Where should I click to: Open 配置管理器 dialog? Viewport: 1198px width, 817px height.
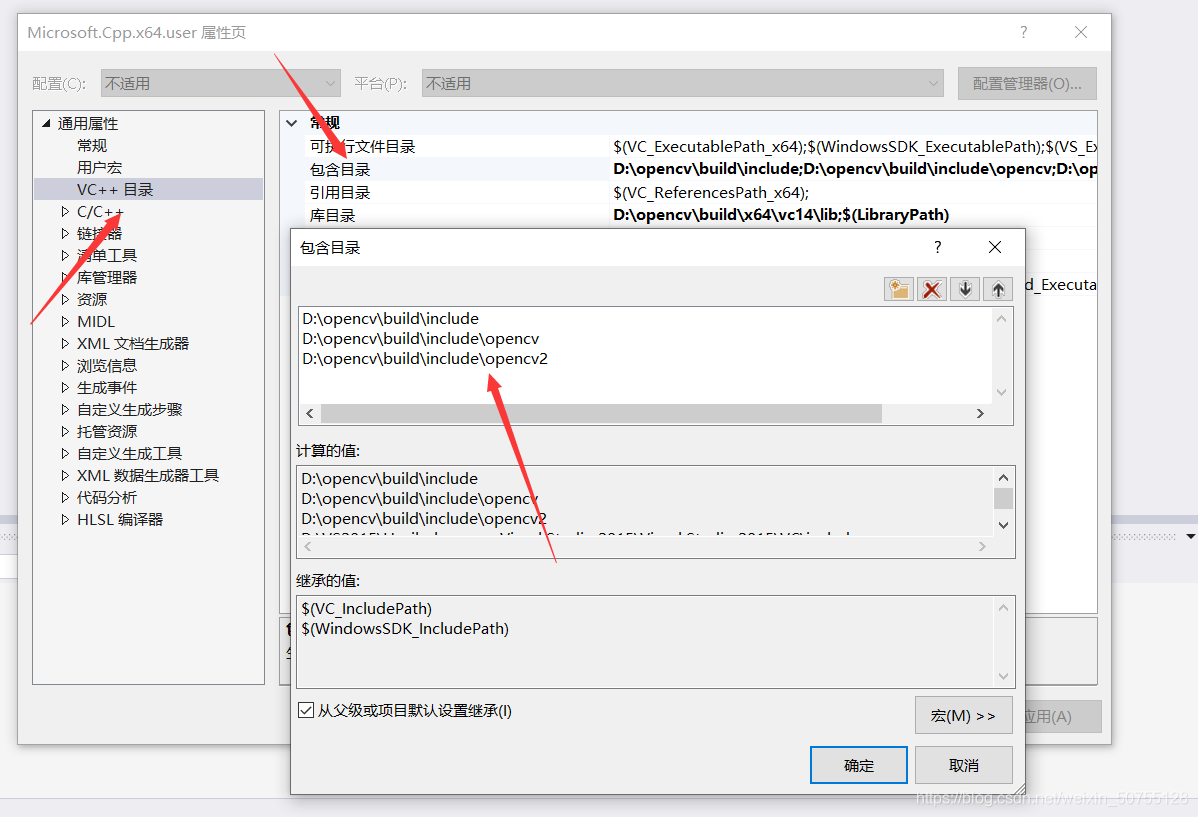click(x=1027, y=83)
